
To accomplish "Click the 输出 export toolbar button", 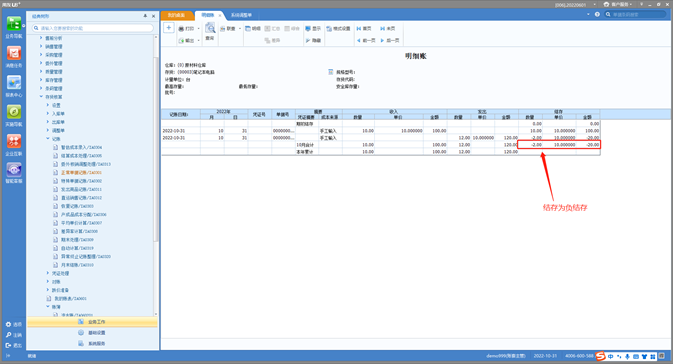I will coord(187,40).
